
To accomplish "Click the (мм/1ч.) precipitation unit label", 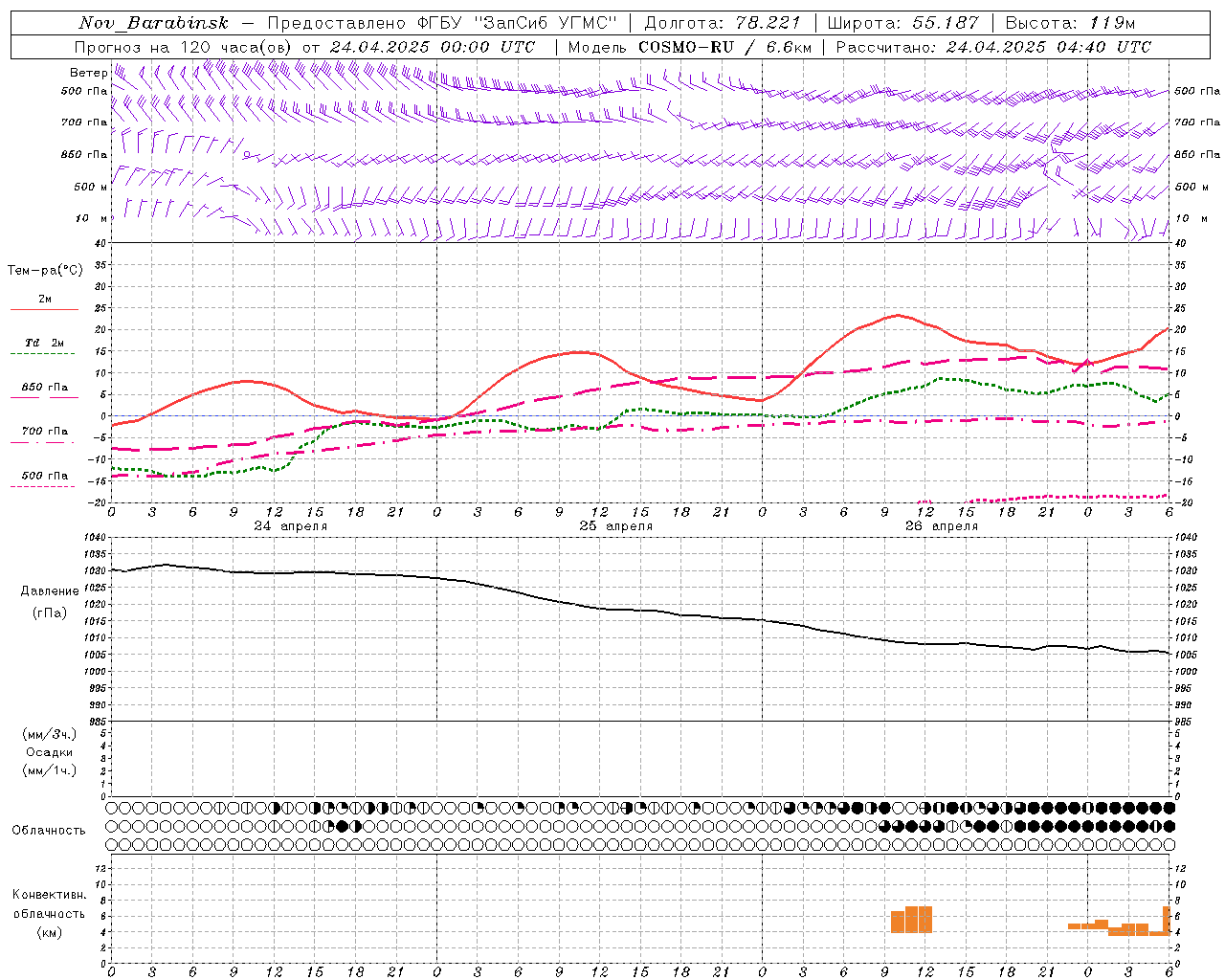I will (50, 770).
